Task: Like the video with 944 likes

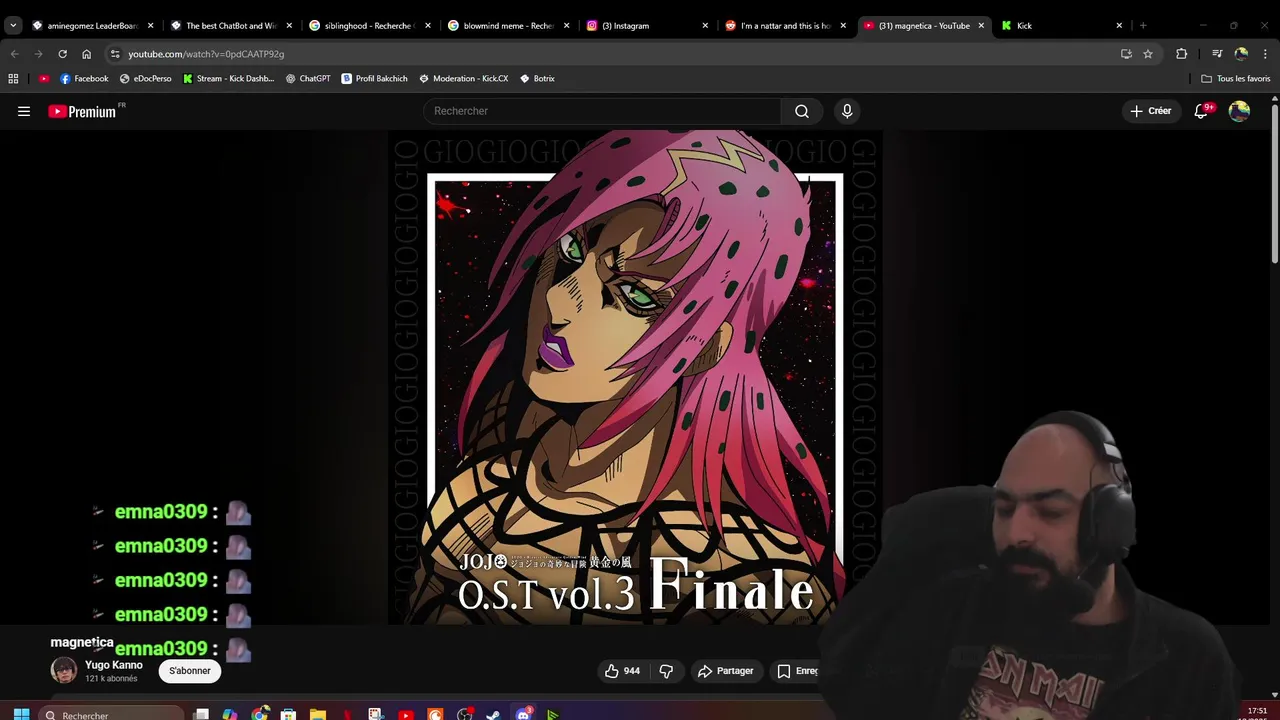Action: point(622,671)
